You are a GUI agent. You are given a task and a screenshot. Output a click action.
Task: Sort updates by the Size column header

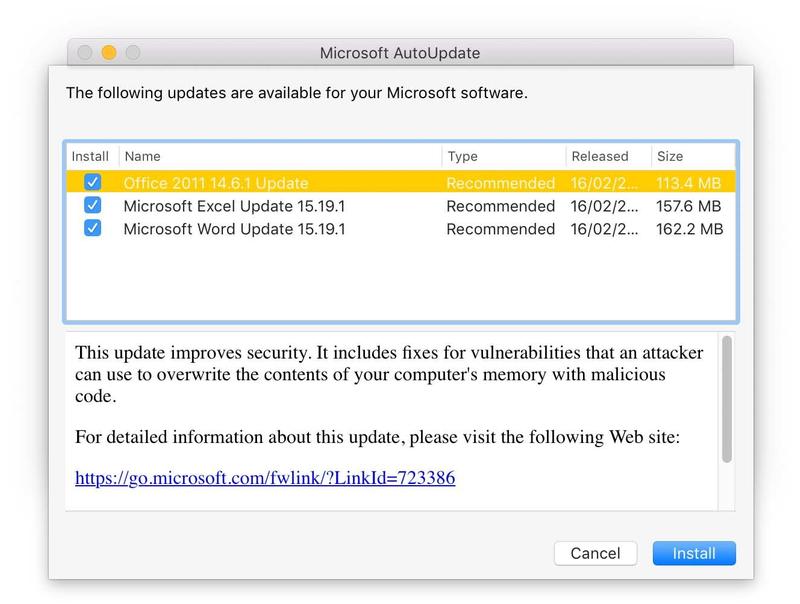(693, 156)
